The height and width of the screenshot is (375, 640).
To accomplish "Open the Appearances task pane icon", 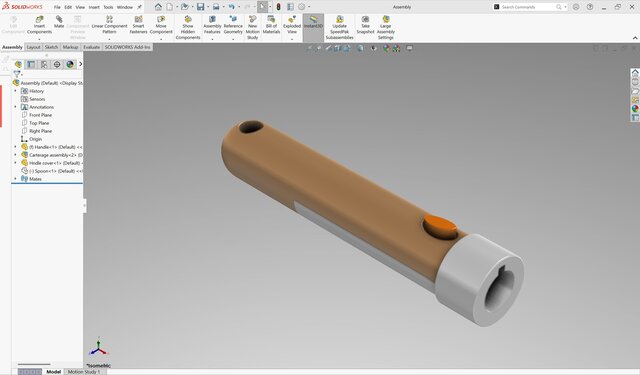I will [x=635, y=109].
